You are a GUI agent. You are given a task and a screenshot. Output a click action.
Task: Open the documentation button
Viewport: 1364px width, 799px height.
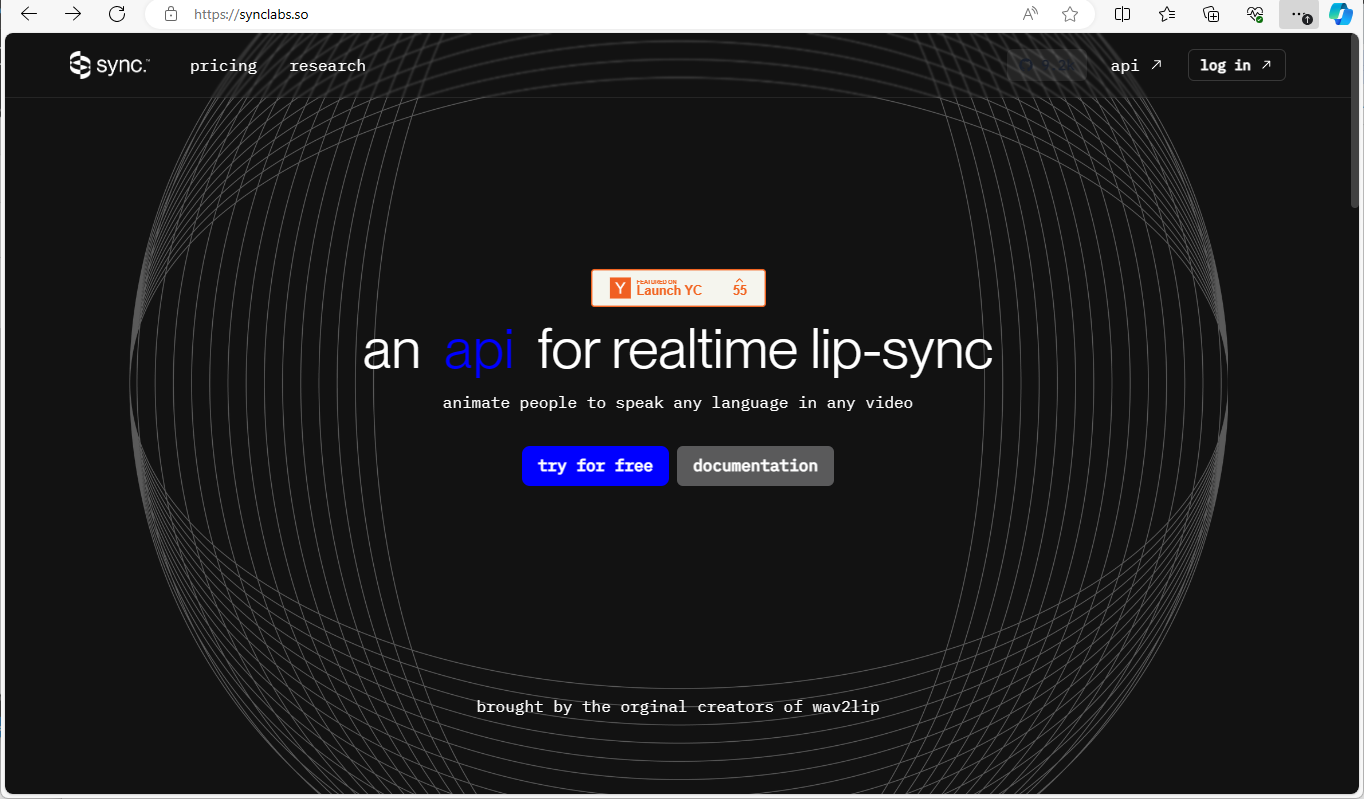coord(755,466)
